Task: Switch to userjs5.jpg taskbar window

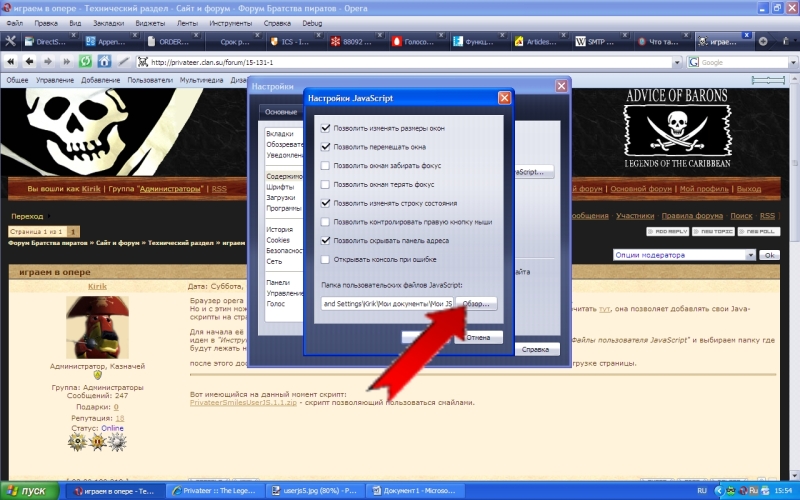Action: [x=316, y=491]
